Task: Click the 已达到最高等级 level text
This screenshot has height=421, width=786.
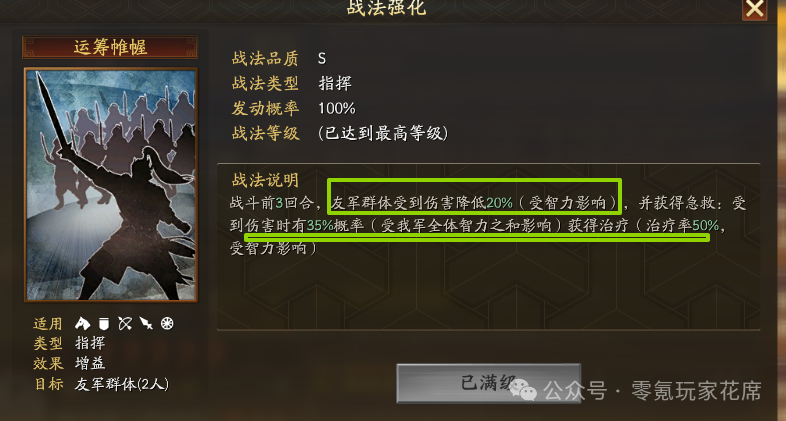Action: [x=383, y=133]
